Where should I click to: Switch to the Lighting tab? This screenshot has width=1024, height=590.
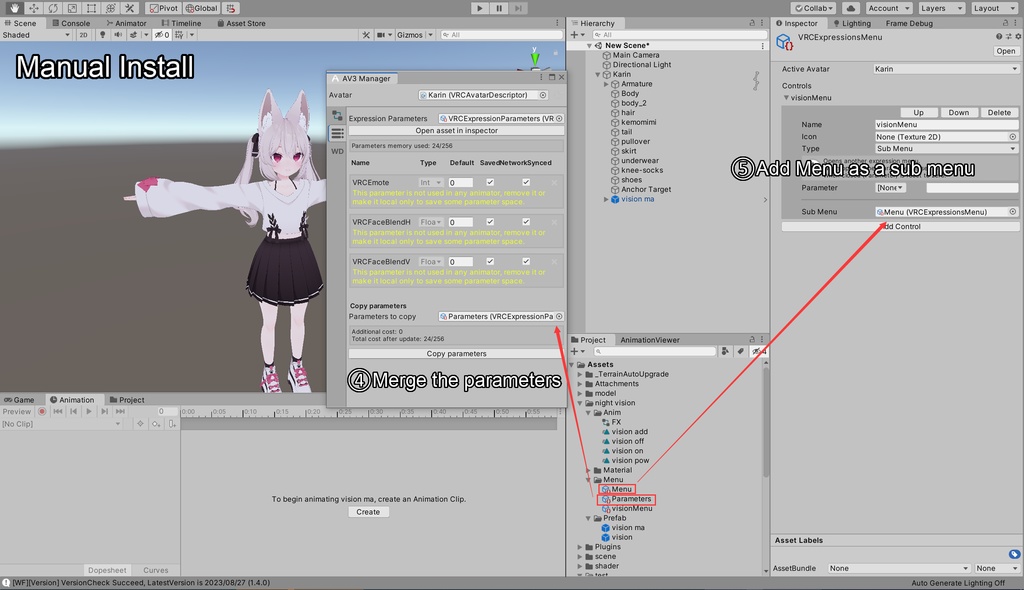tap(852, 23)
